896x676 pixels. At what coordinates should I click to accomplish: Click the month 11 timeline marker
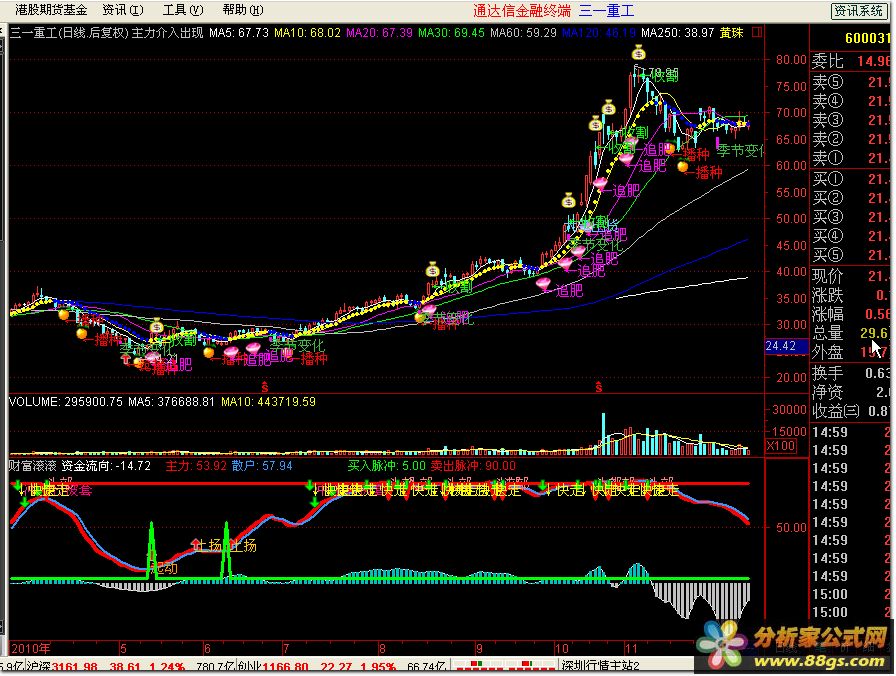[x=631, y=649]
